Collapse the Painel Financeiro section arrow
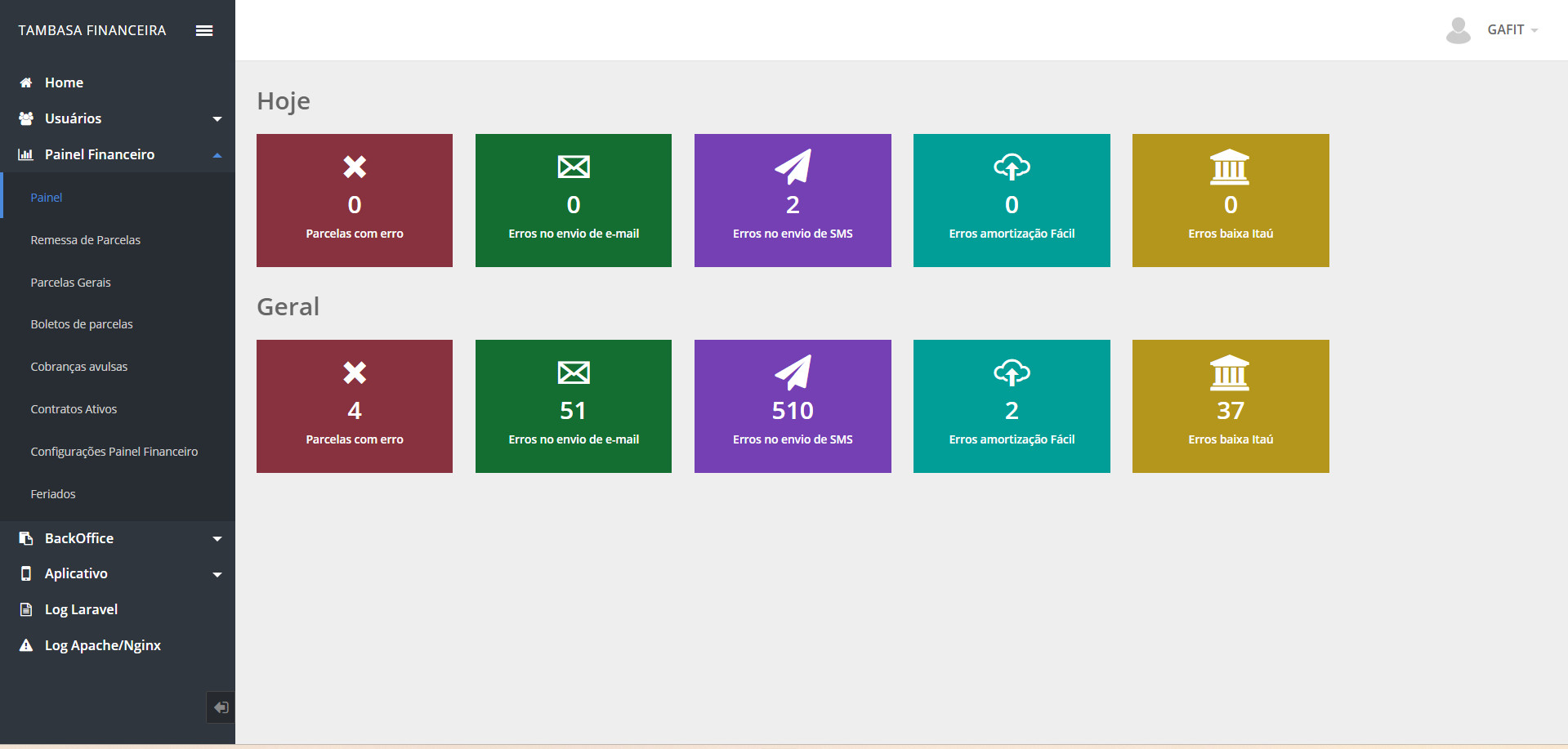 tap(217, 155)
